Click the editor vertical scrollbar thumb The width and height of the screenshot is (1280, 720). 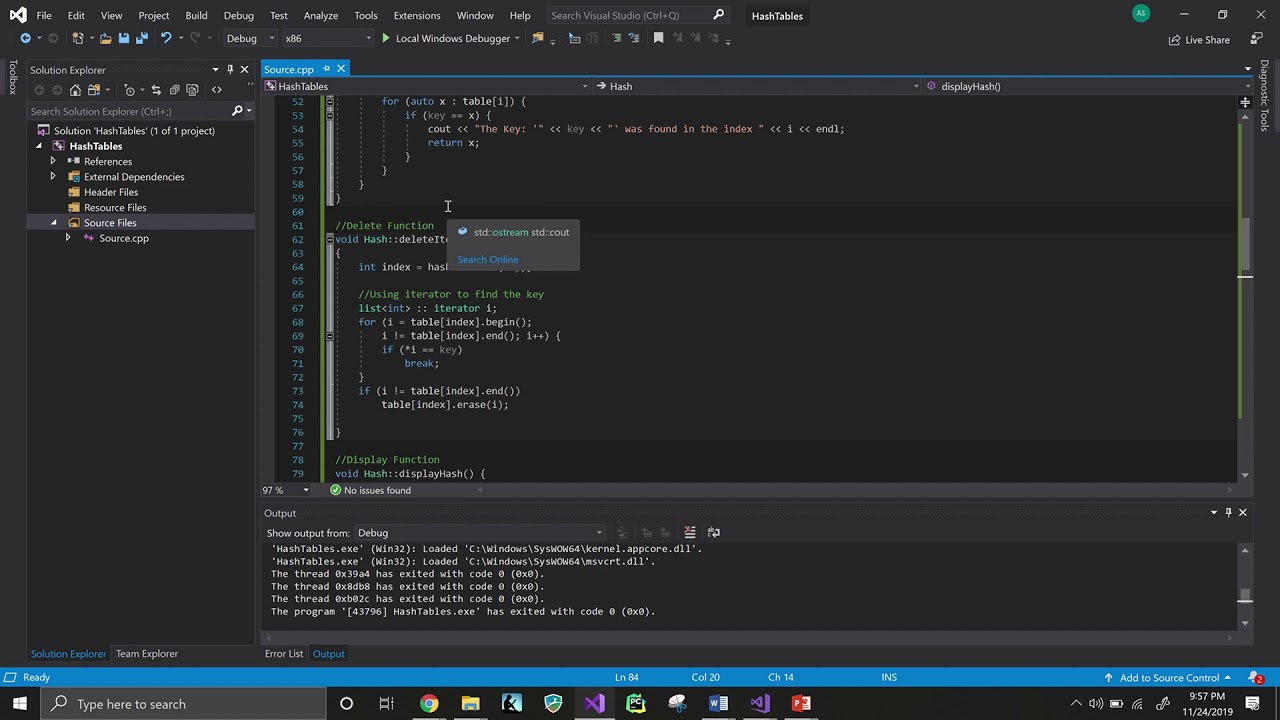click(x=1245, y=245)
